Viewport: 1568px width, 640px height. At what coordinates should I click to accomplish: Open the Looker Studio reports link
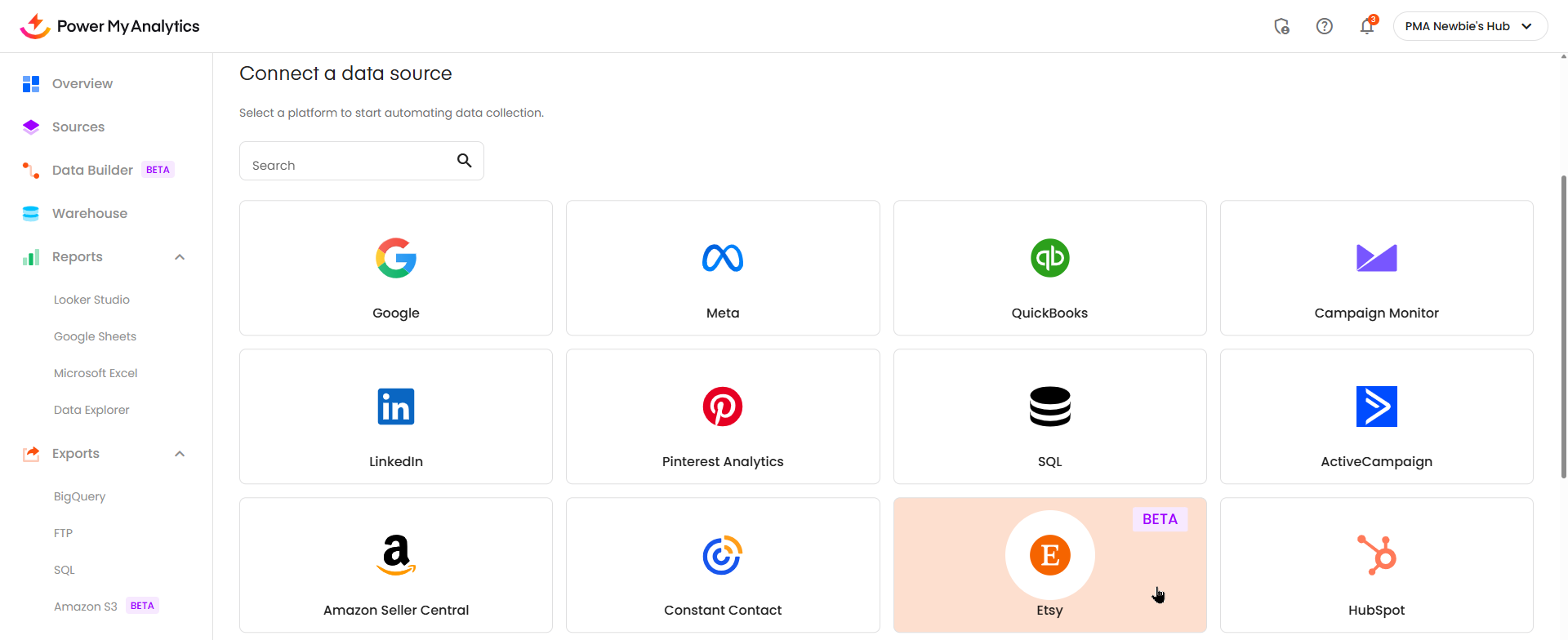91,300
